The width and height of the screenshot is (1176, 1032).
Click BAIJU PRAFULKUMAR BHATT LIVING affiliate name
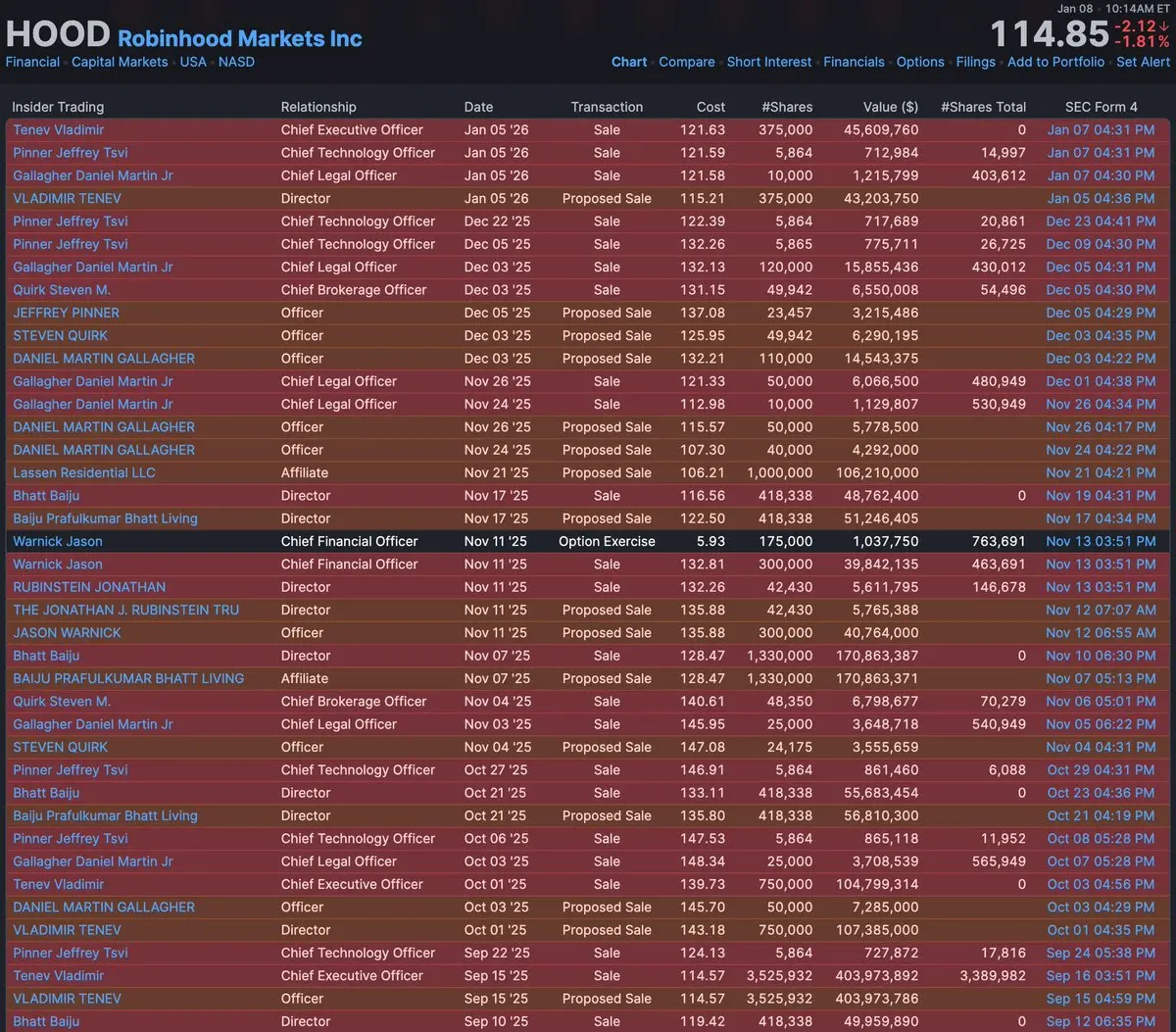128,678
